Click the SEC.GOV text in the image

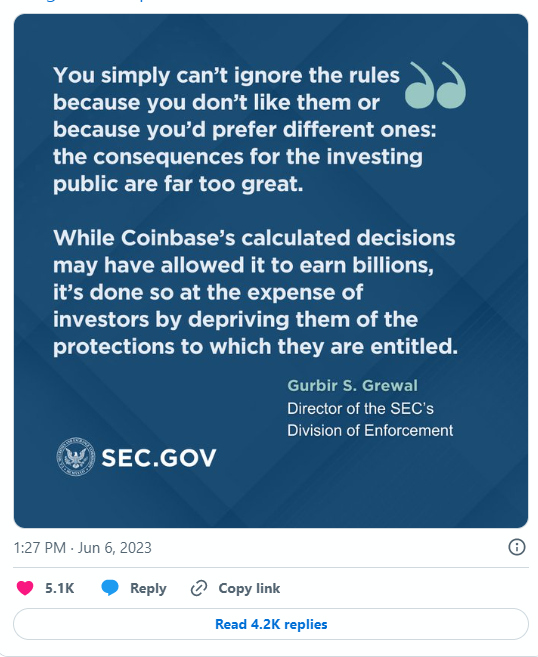159,458
